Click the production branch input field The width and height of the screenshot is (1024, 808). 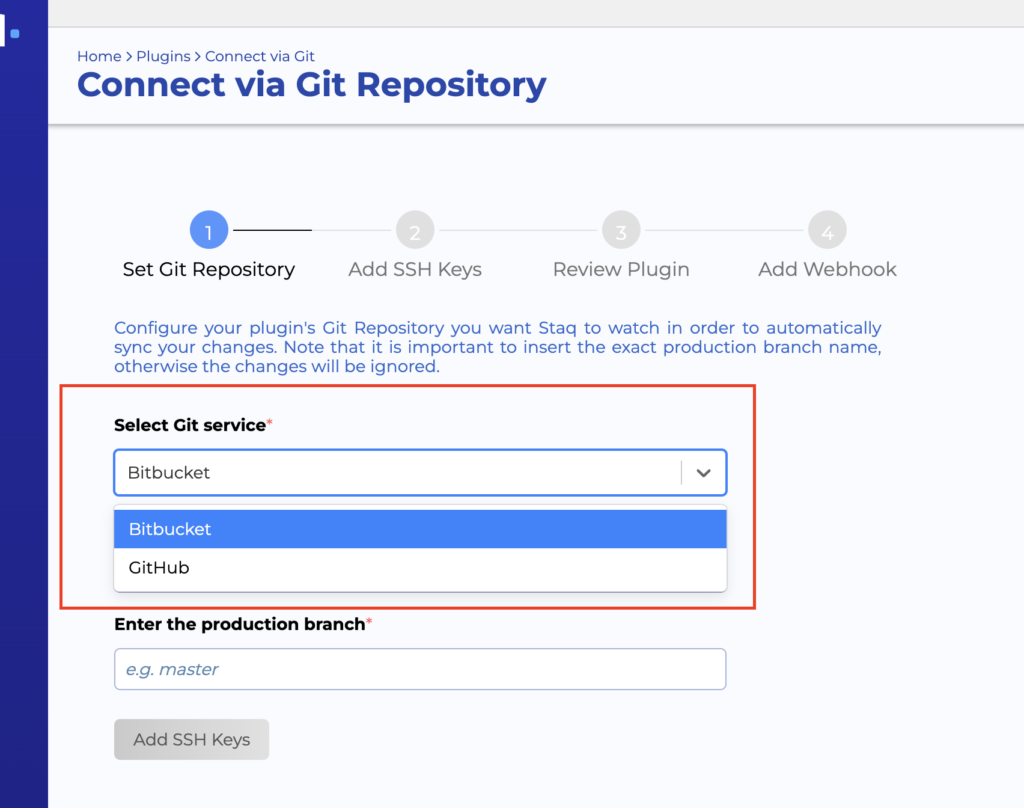click(420, 669)
